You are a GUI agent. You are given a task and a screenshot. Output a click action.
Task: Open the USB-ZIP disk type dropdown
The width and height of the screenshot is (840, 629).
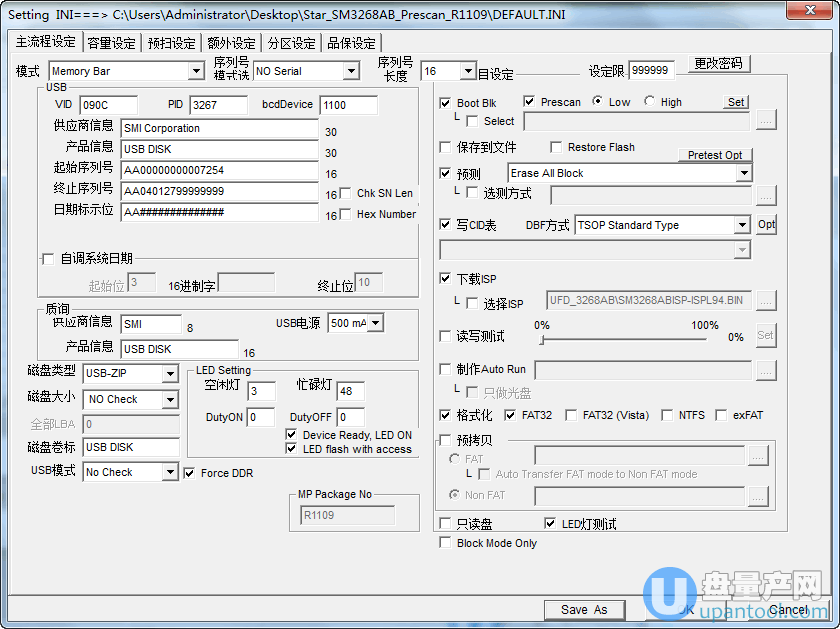click(169, 373)
